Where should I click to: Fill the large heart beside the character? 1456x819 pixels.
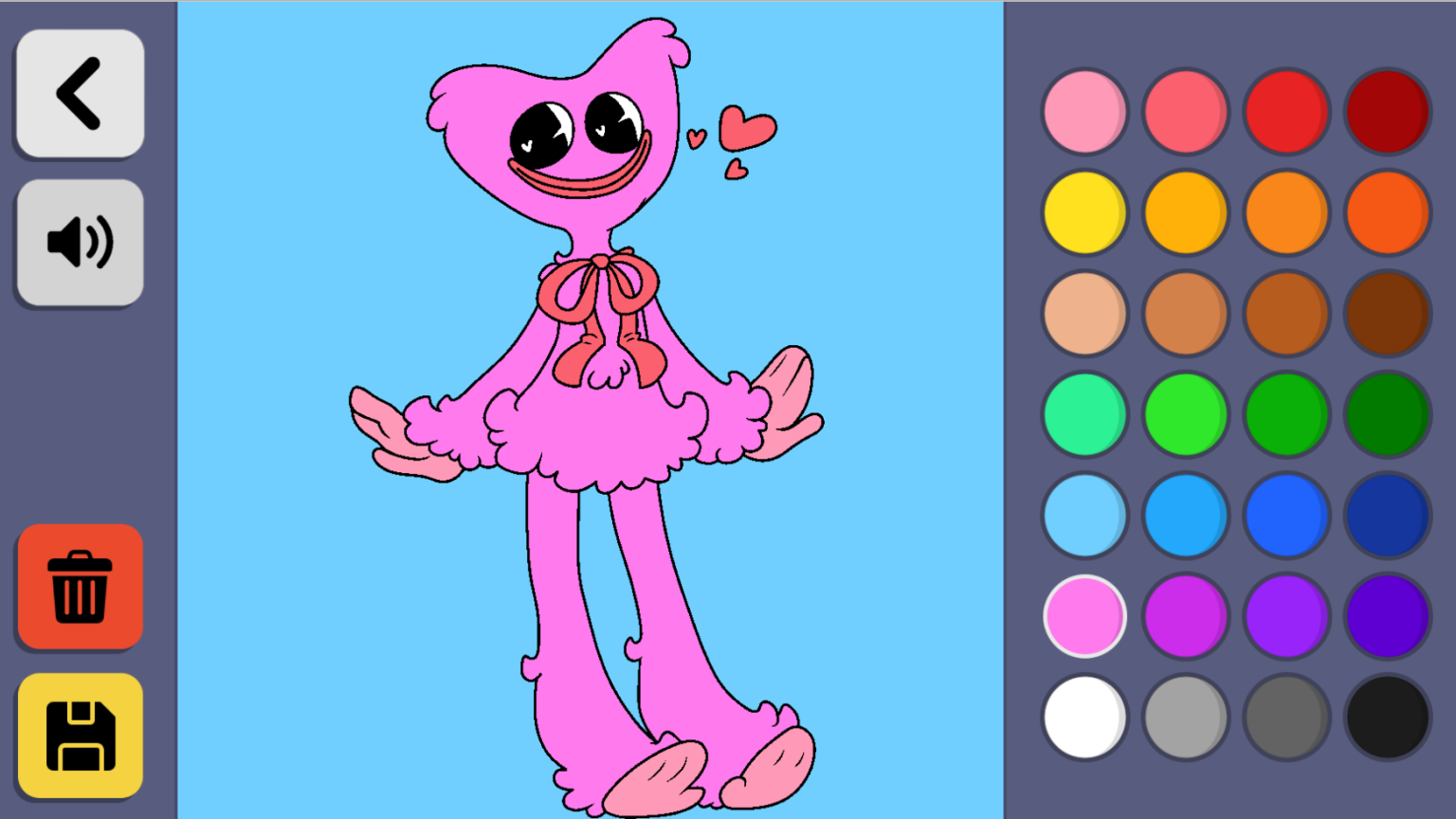pyautogui.click(x=746, y=128)
